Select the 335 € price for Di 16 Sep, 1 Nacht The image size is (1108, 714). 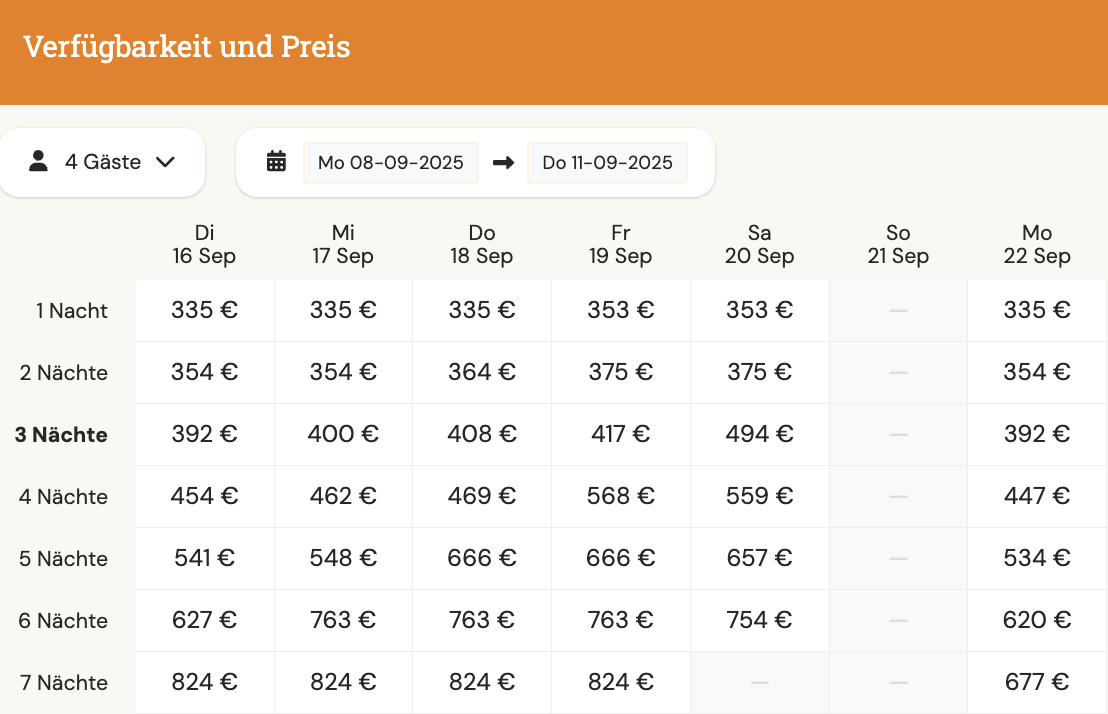click(x=205, y=310)
